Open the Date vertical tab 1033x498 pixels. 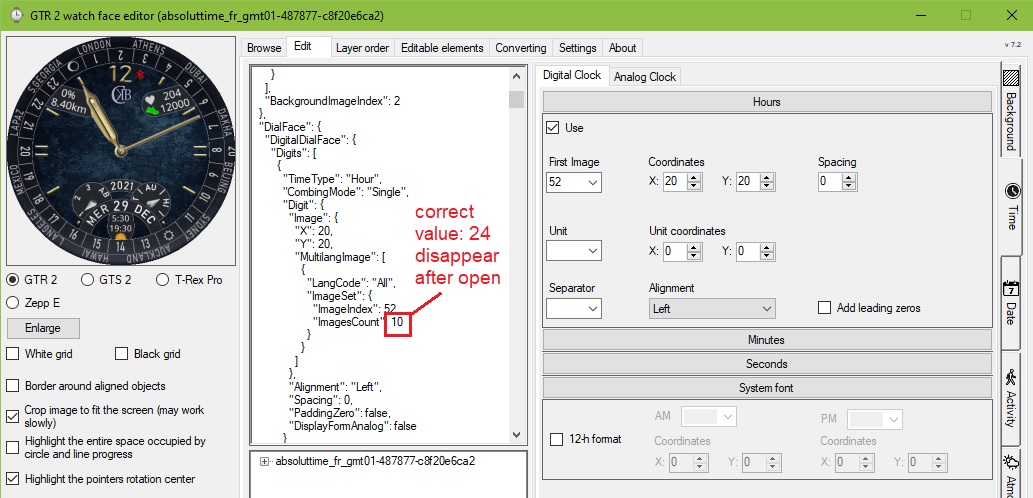(x=1011, y=304)
